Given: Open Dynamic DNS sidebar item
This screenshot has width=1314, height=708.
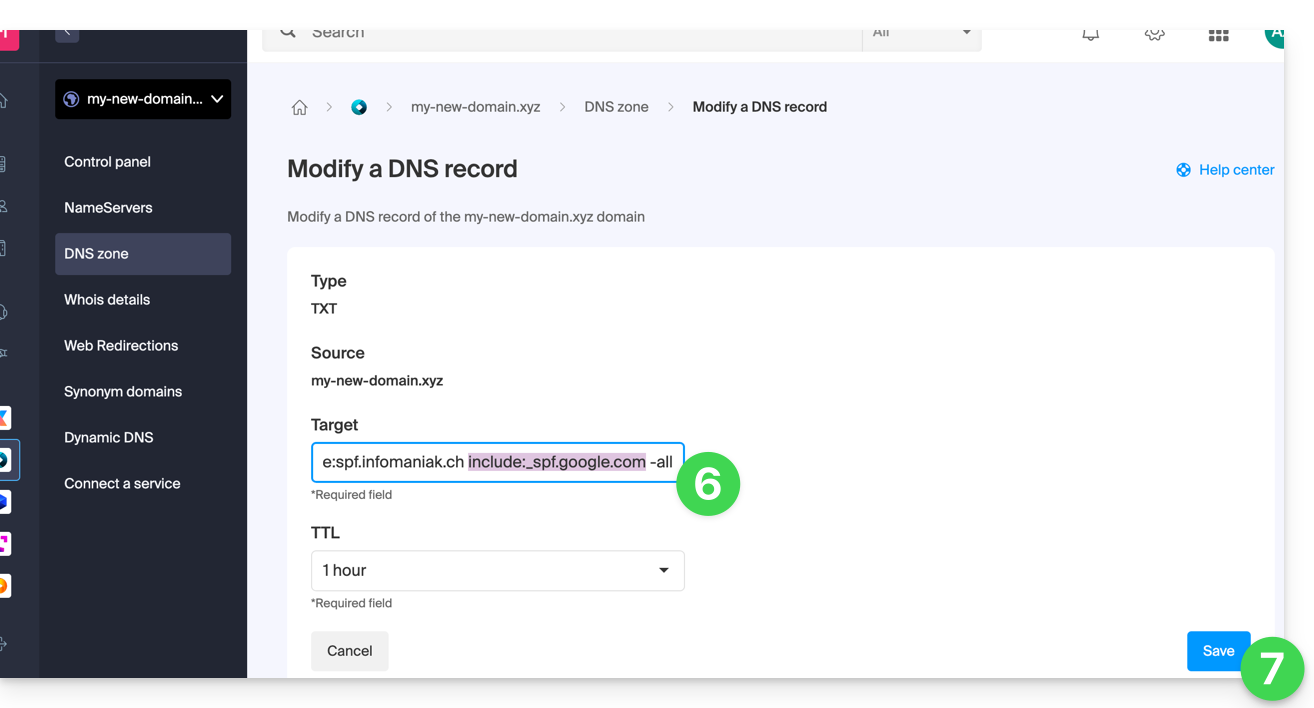Looking at the screenshot, I should pyautogui.click(x=108, y=438).
